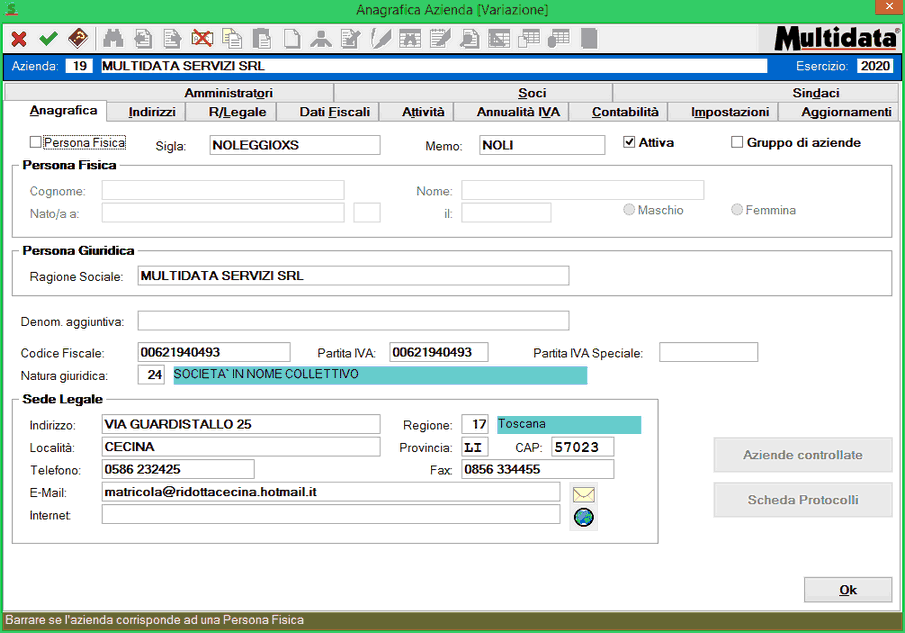Click the table with binoculars icon

tap(410, 39)
